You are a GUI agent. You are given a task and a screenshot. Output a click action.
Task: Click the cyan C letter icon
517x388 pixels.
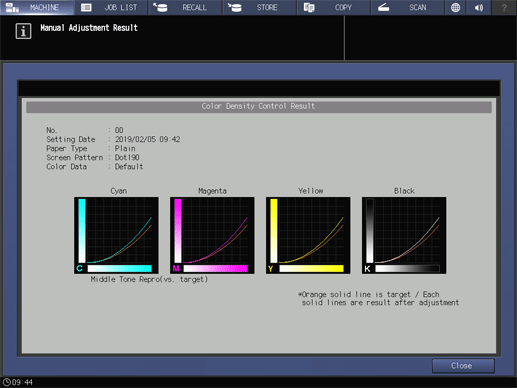click(x=79, y=268)
